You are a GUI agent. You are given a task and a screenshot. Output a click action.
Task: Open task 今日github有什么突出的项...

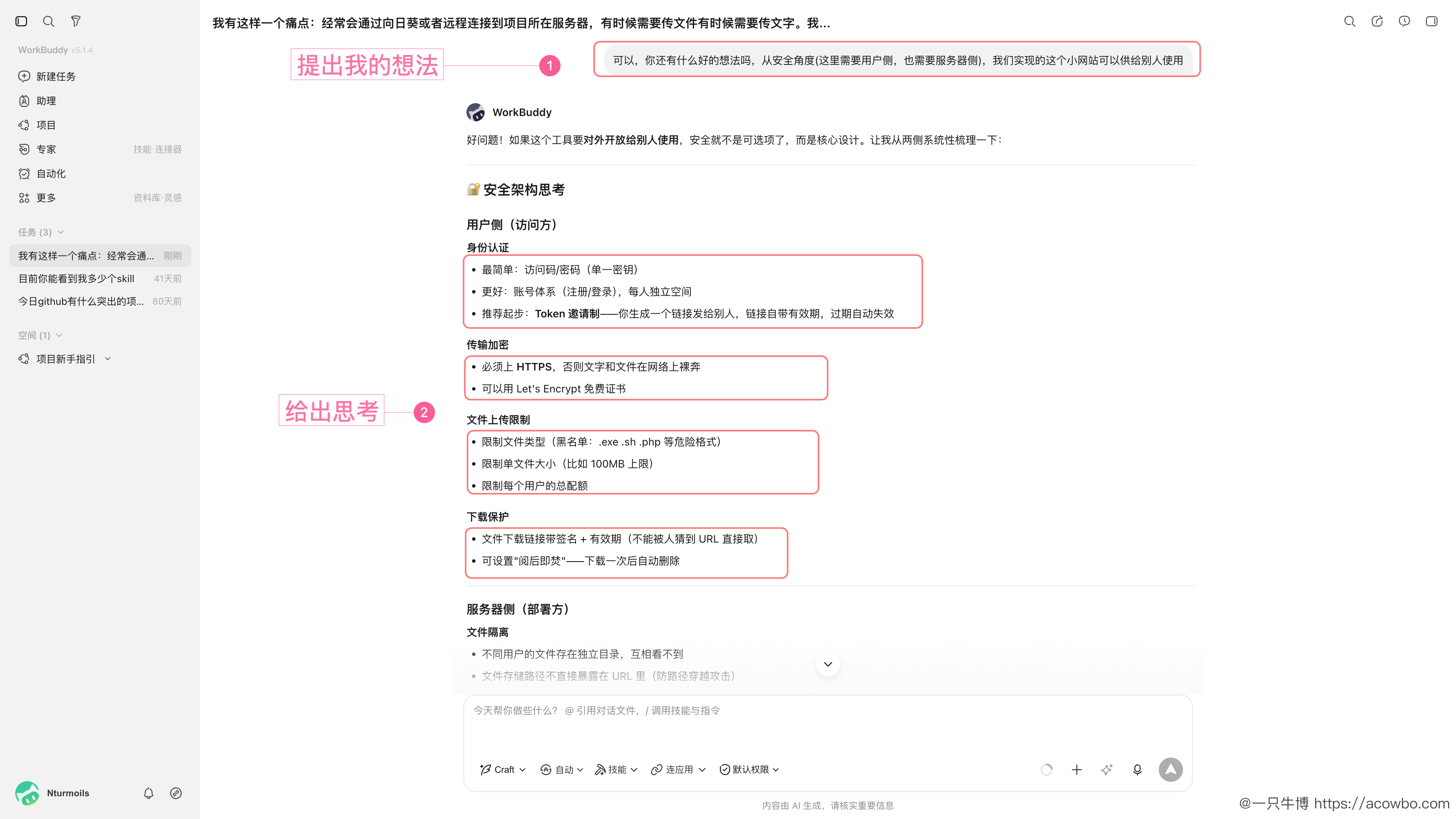pos(100,301)
